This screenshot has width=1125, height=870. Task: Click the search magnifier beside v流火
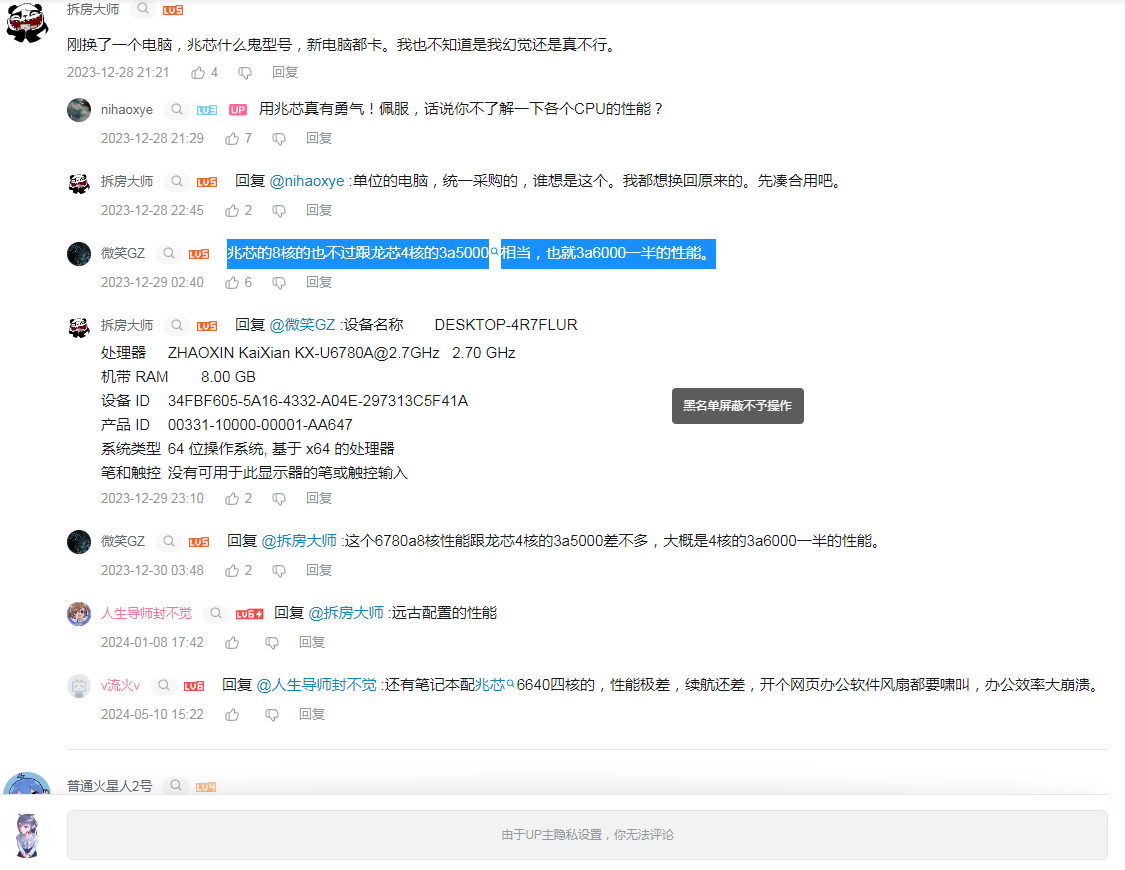(x=163, y=686)
